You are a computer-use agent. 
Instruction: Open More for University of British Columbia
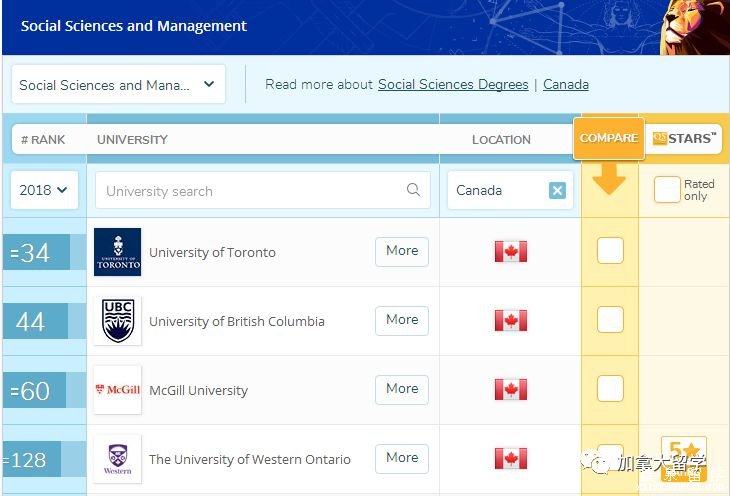(402, 320)
